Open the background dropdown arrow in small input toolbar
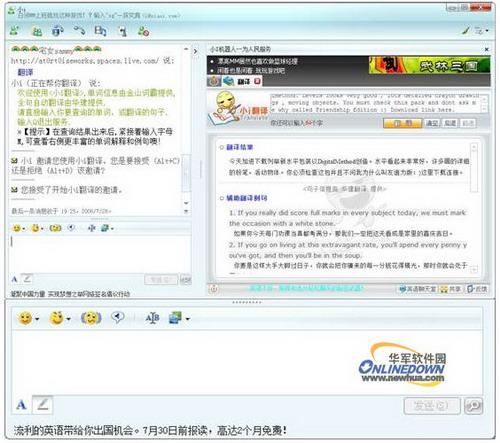The width and height of the screenshot is (500, 443). pos(112,229)
